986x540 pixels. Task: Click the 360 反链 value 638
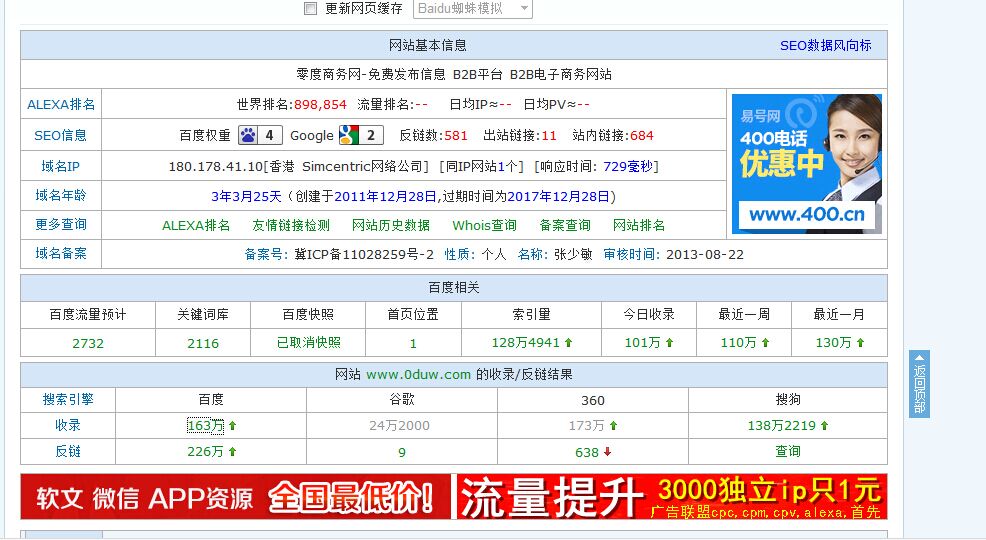(587, 452)
